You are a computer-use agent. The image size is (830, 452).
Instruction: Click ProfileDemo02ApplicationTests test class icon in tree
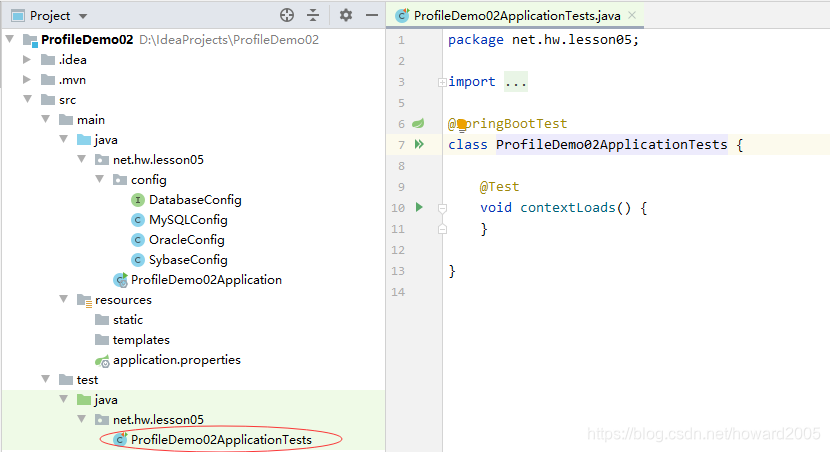pyautogui.click(x=120, y=439)
